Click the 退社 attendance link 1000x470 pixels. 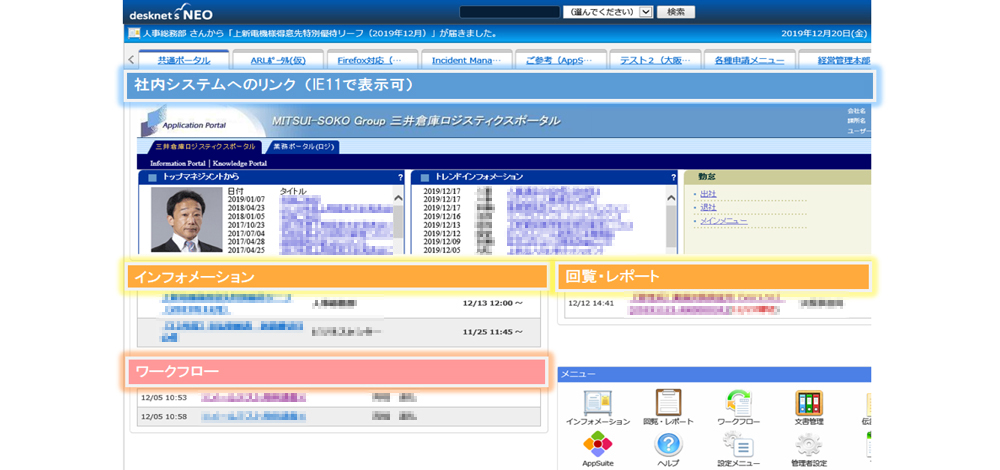point(708,207)
